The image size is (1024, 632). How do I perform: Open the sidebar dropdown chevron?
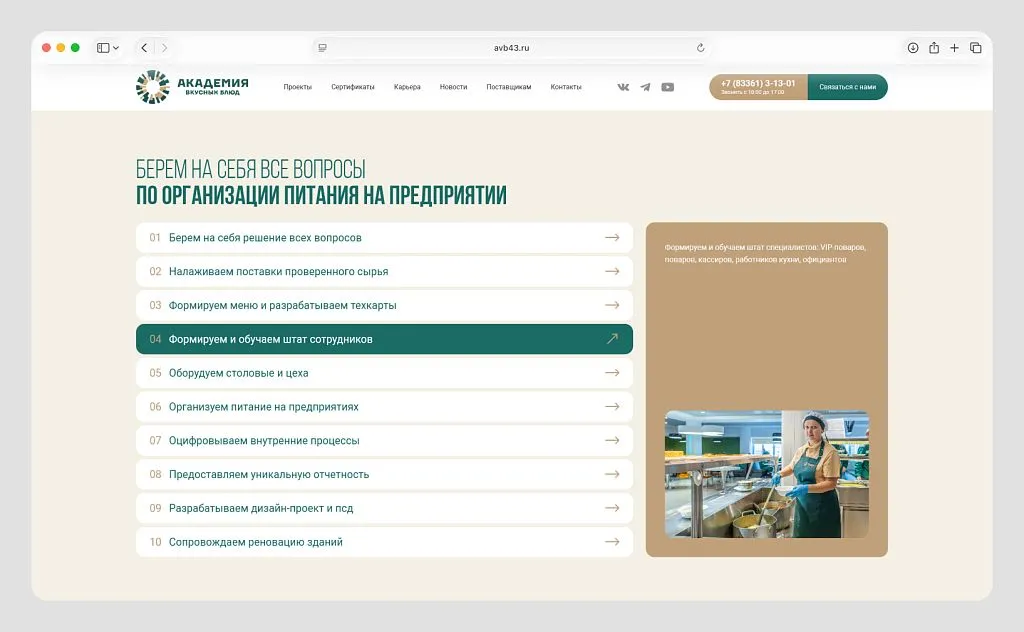point(116,47)
